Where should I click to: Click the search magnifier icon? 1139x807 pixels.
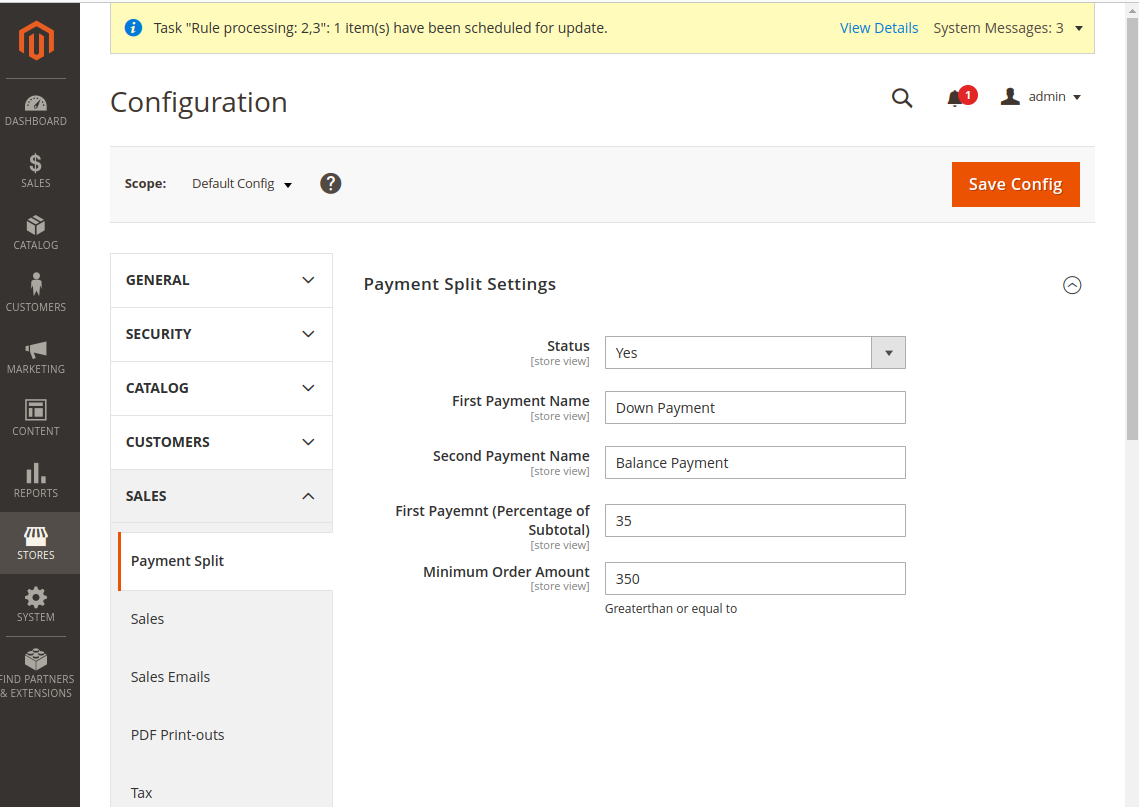902,98
